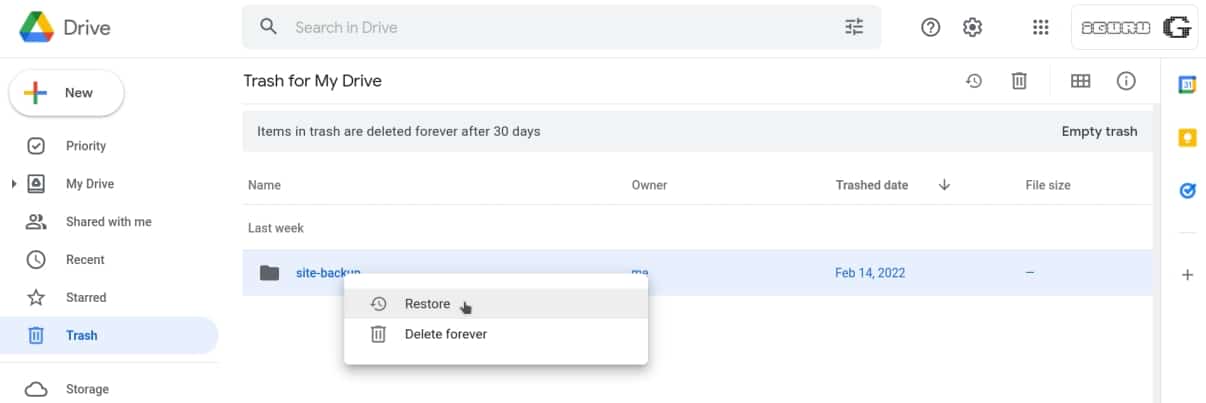
Task: Select Restore from the context menu
Action: (427, 304)
